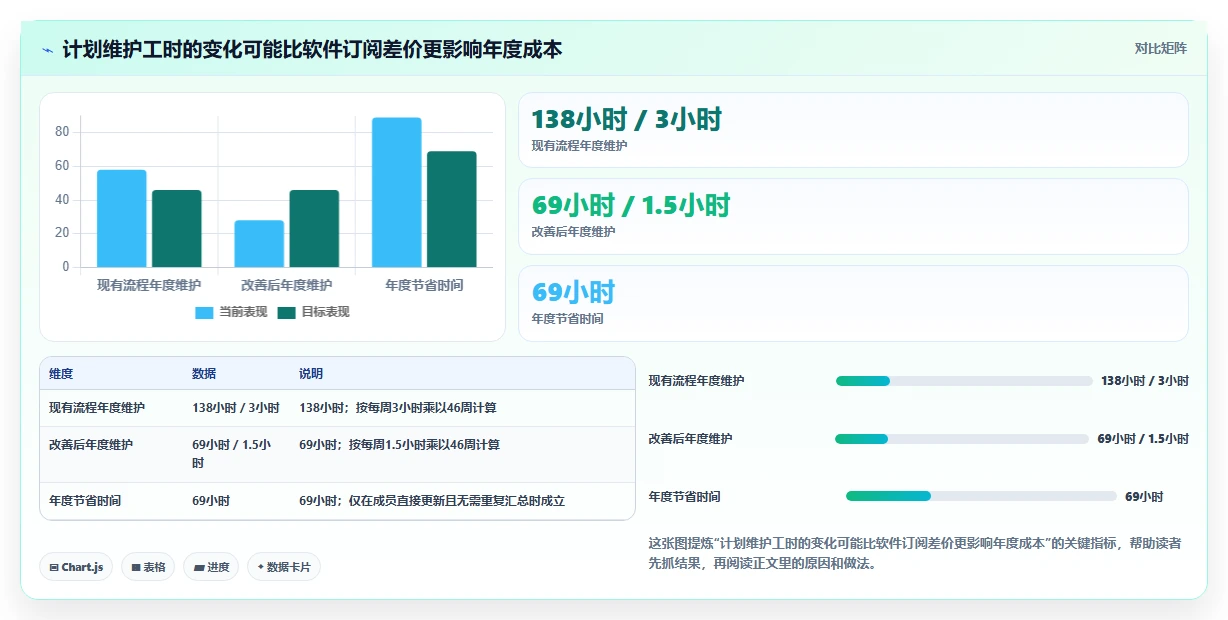Click the dark green bar for 现有流程年度维护
1228x620 pixels.
click(x=177, y=228)
